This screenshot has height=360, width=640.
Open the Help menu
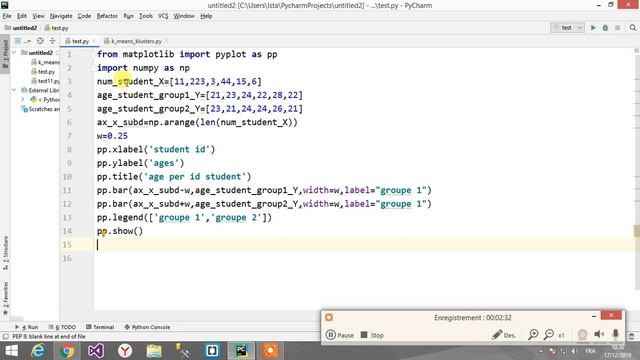pyautogui.click(x=206, y=16)
